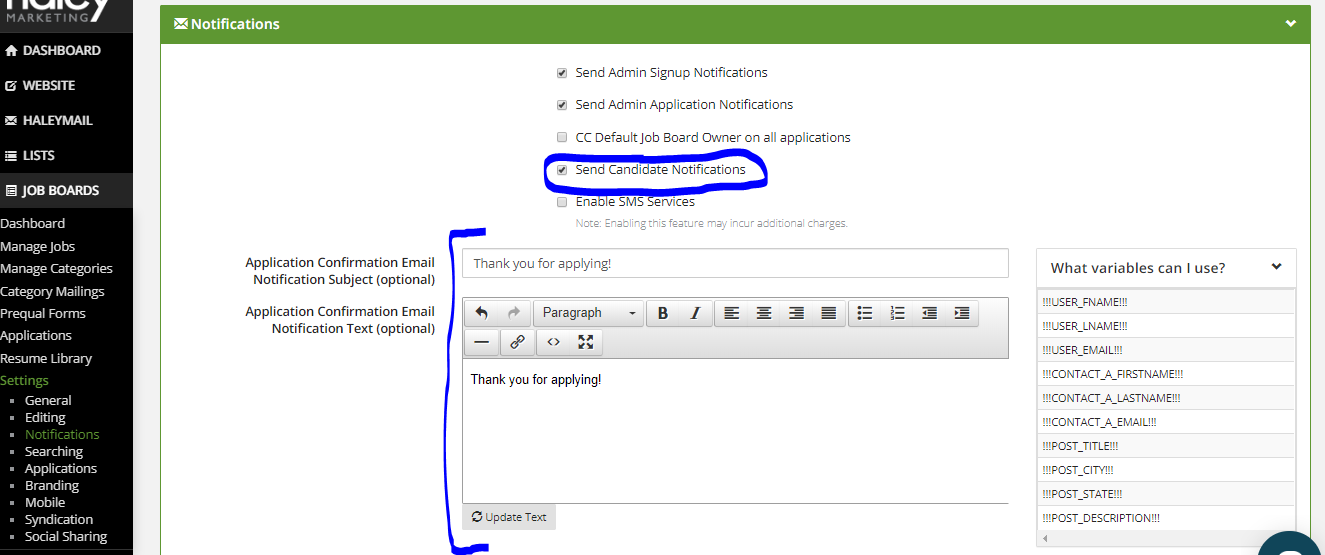Collapse the Notifications panel chevron

pos(1291,23)
